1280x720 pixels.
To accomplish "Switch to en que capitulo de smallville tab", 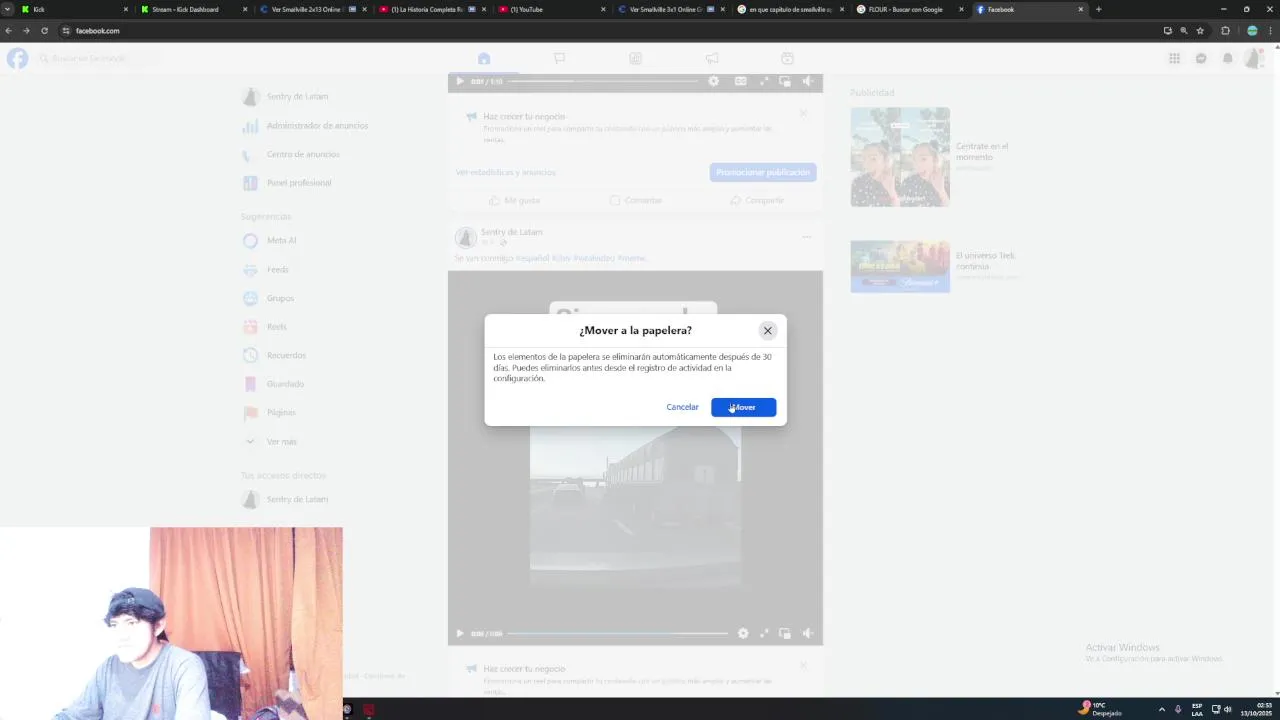I will tap(790, 9).
